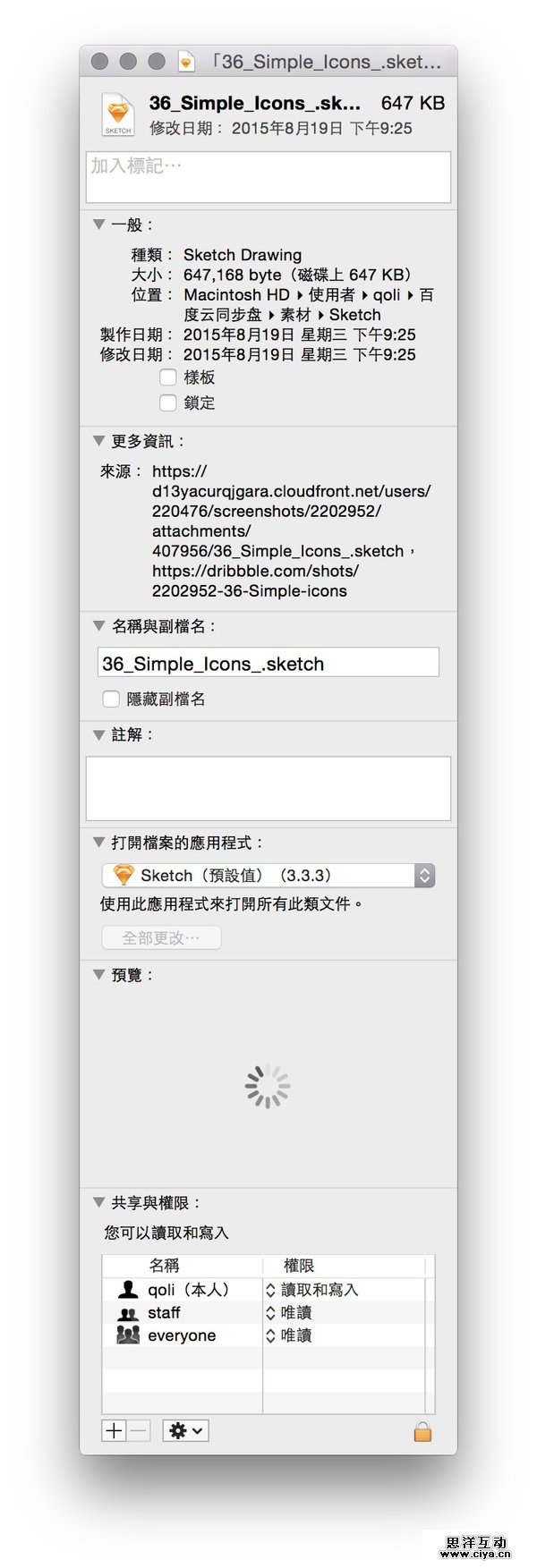Click the minus button under permissions list
The height and width of the screenshot is (1568, 537).
point(138,1431)
